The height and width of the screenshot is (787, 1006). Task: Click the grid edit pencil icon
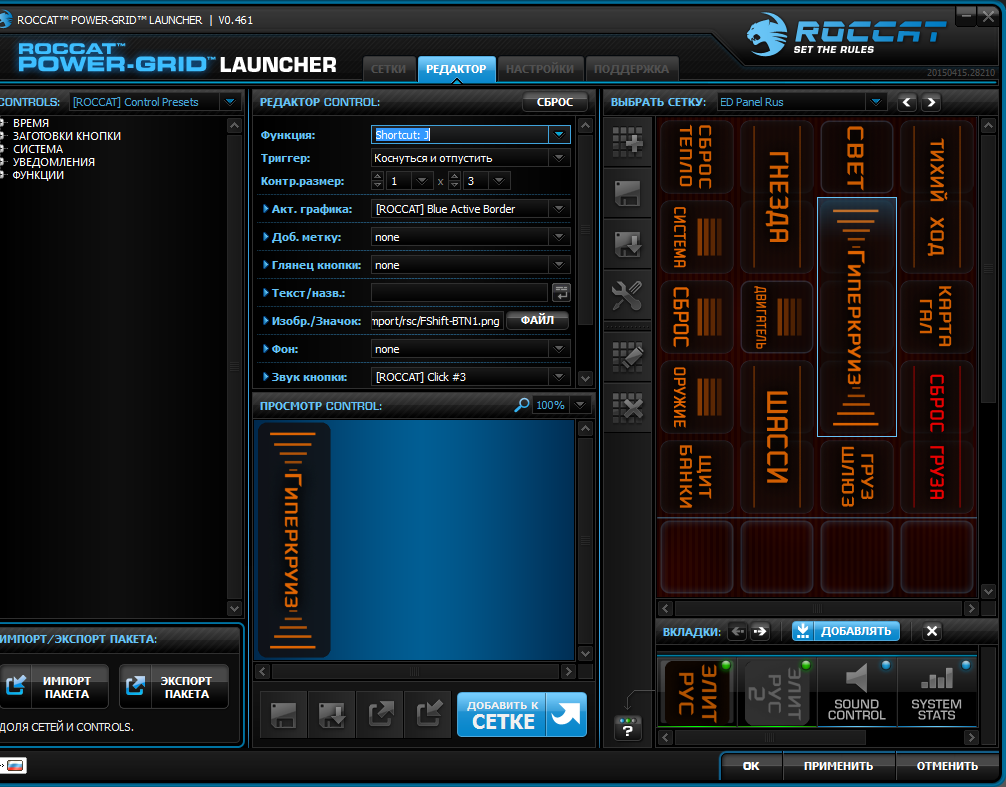[627, 356]
